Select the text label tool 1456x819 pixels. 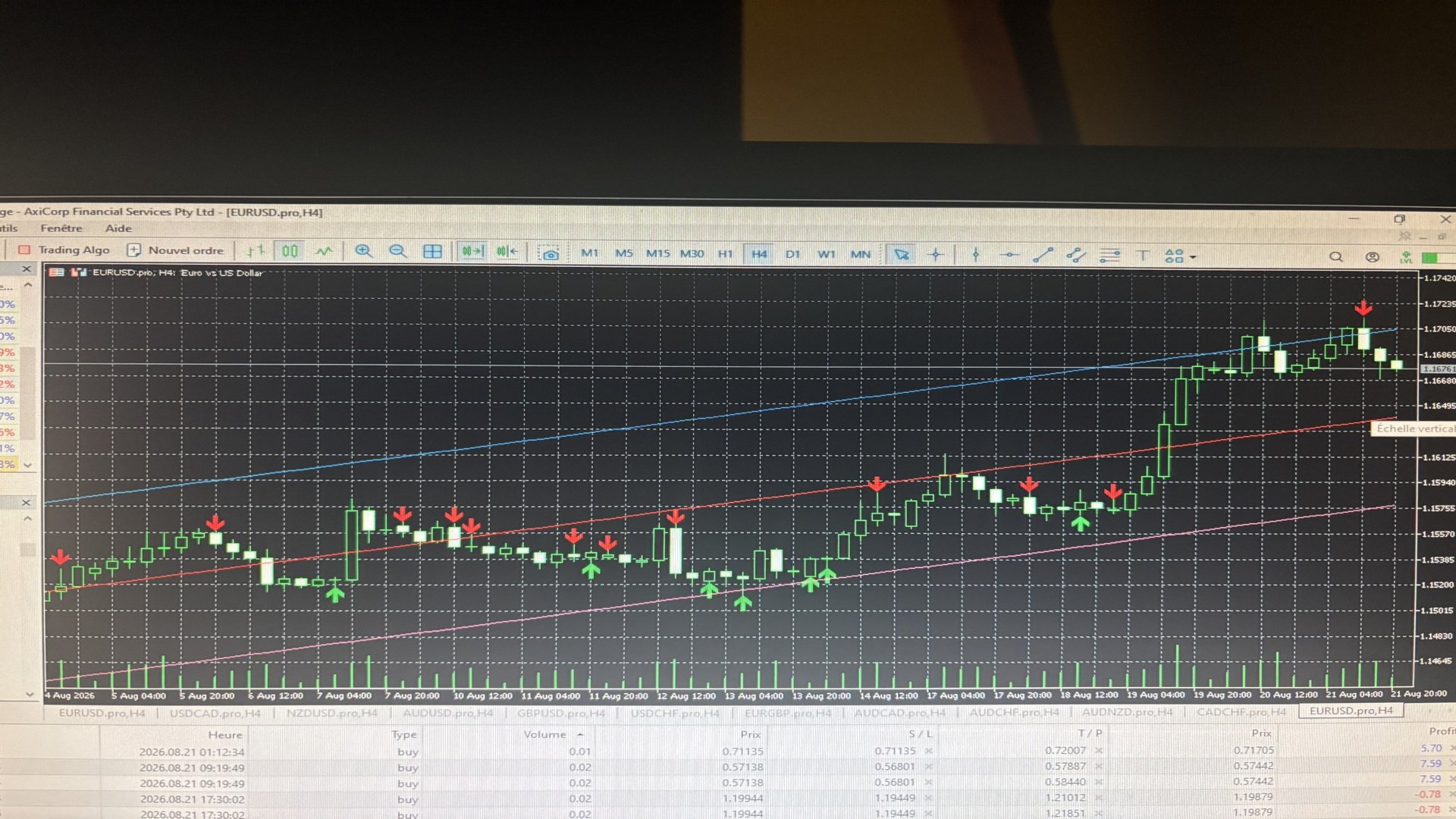point(1143,256)
